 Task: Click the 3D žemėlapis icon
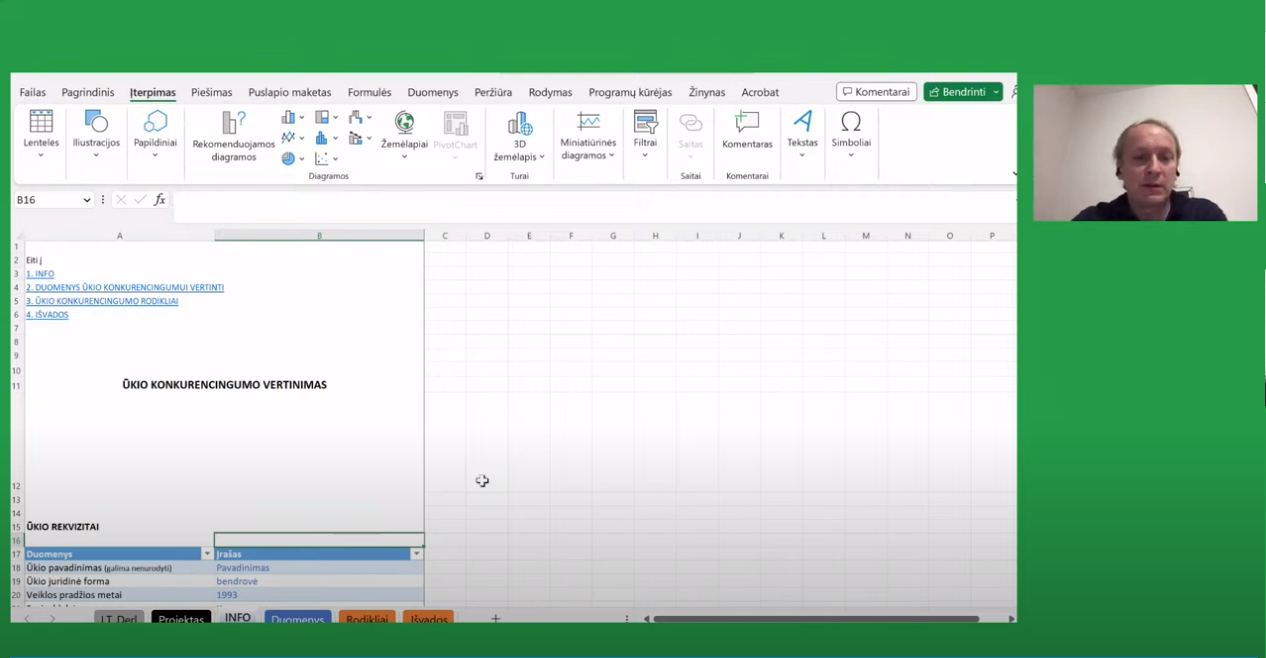tap(519, 124)
